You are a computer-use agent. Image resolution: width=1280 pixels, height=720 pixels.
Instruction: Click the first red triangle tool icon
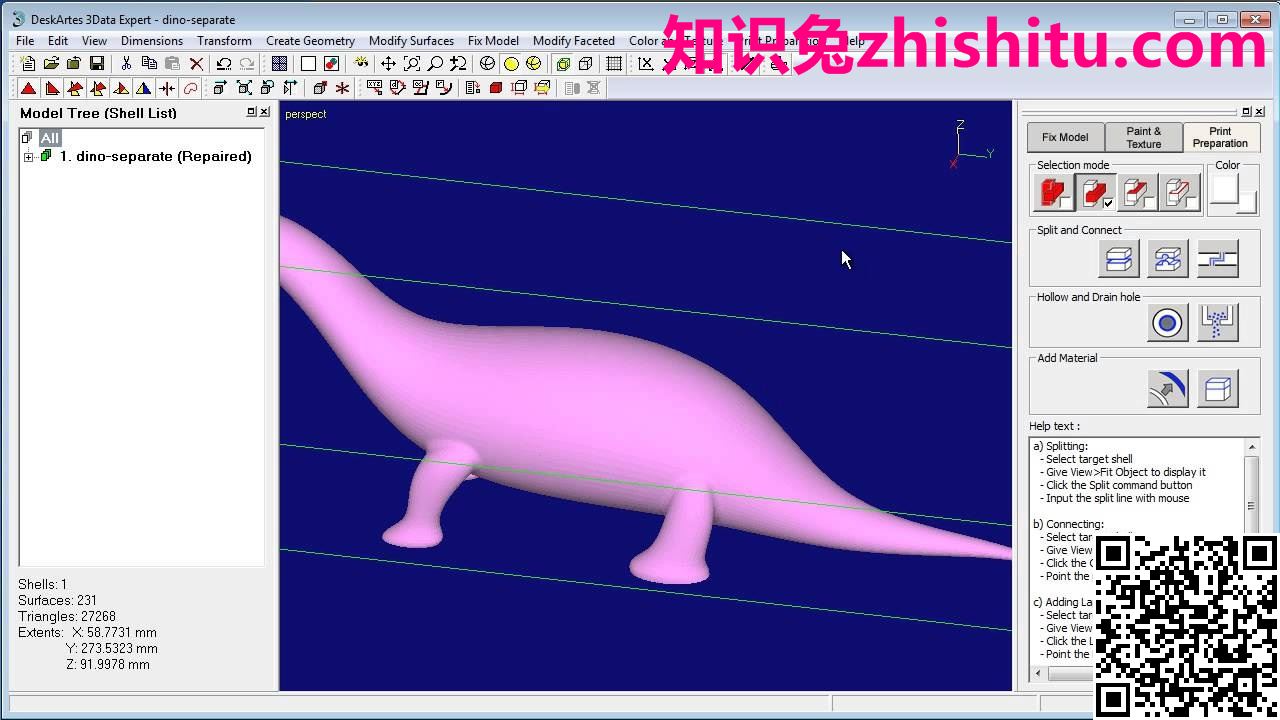28,88
